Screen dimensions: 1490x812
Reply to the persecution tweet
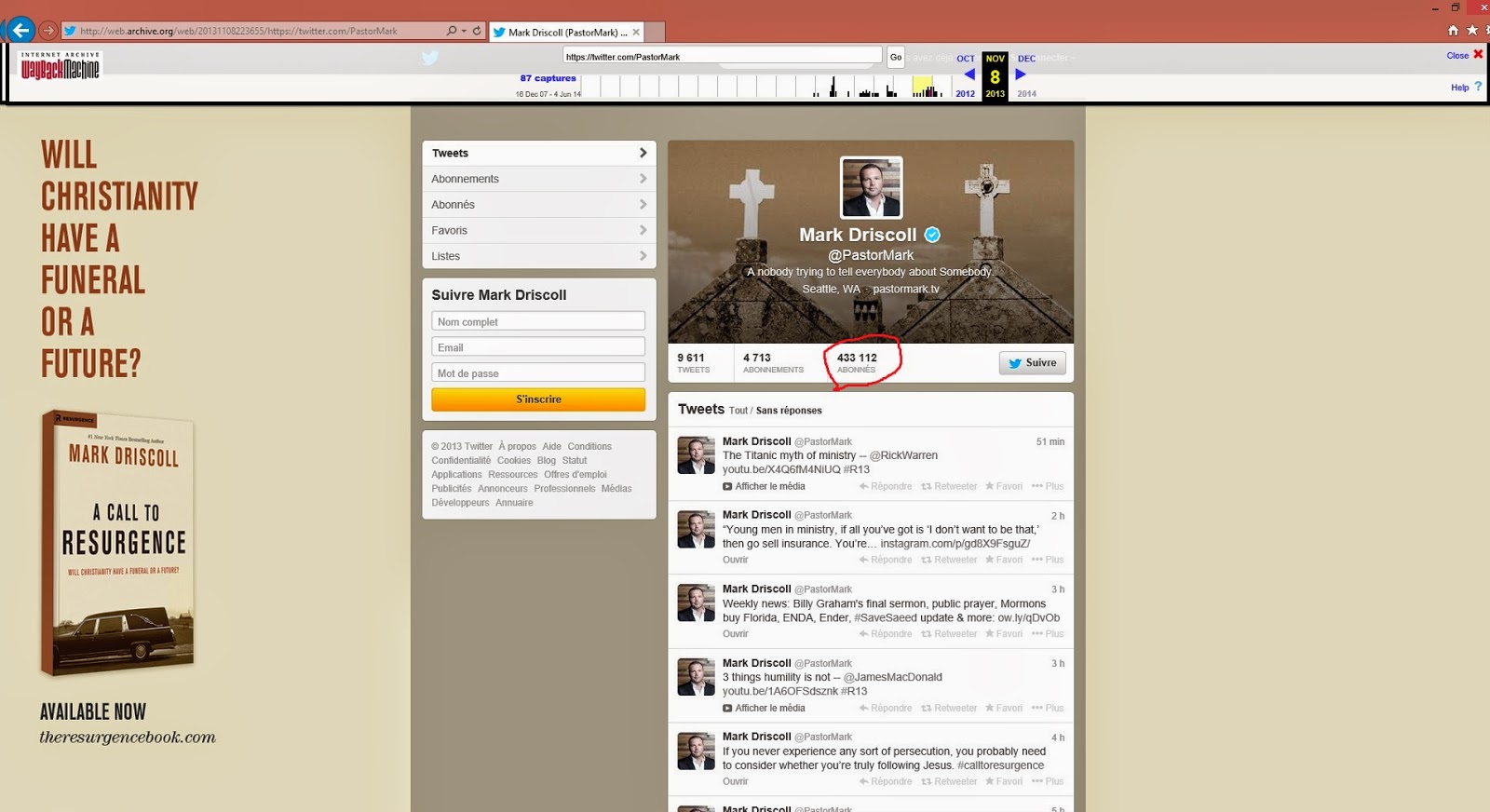coord(886,781)
